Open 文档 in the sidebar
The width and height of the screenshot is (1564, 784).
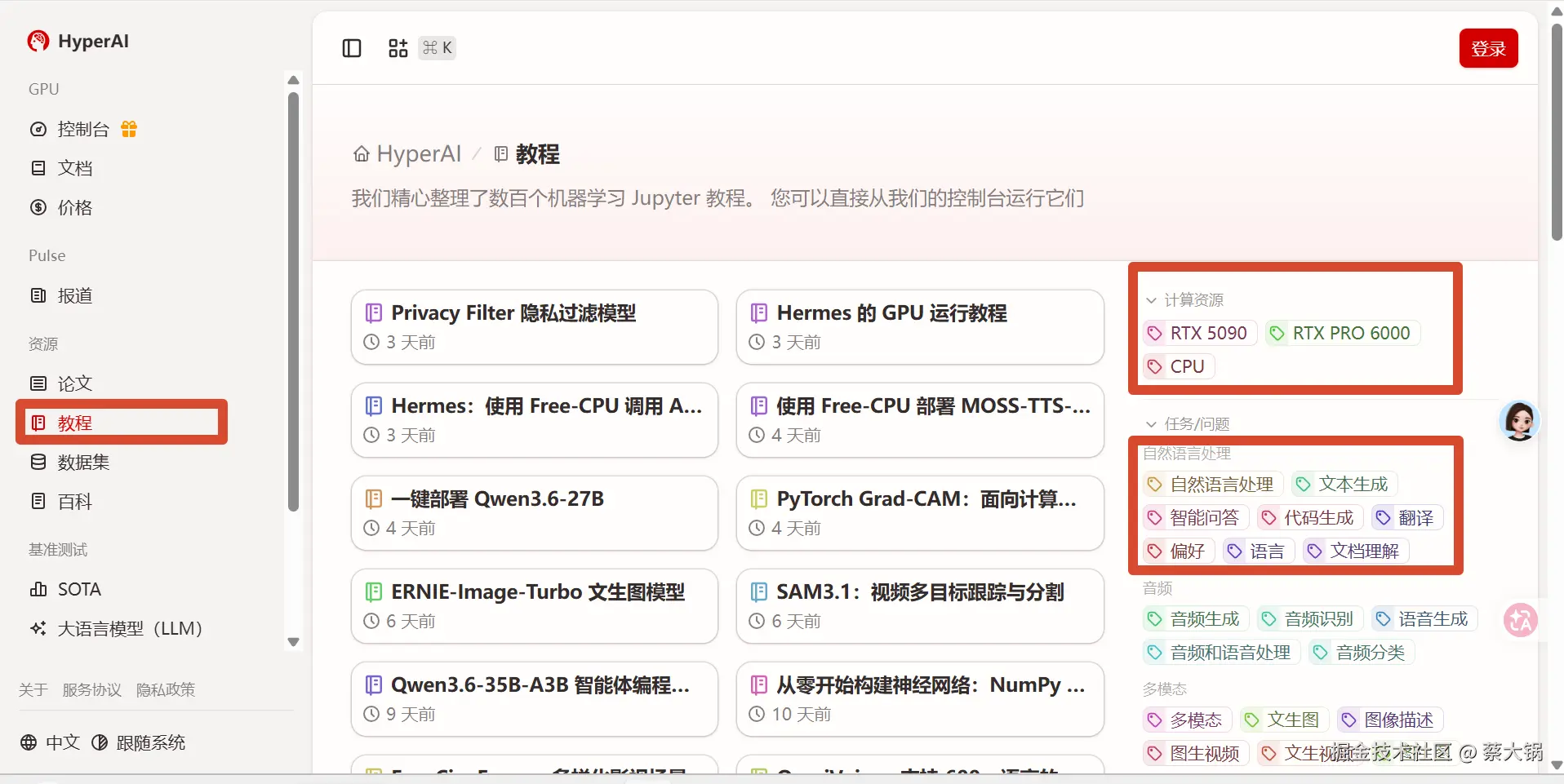pyautogui.click(x=75, y=168)
